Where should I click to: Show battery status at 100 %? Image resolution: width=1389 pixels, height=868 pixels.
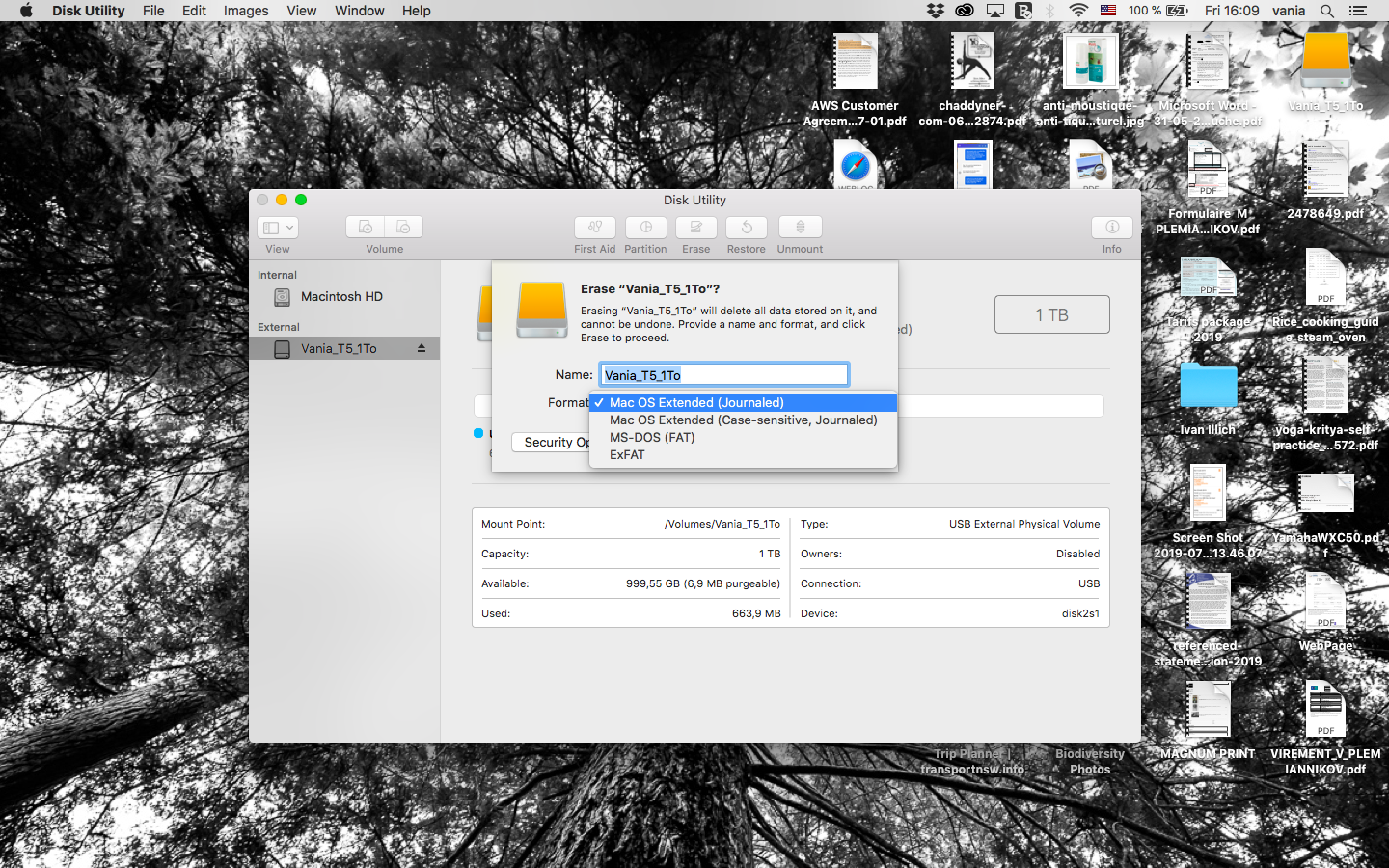pyautogui.click(x=1158, y=11)
